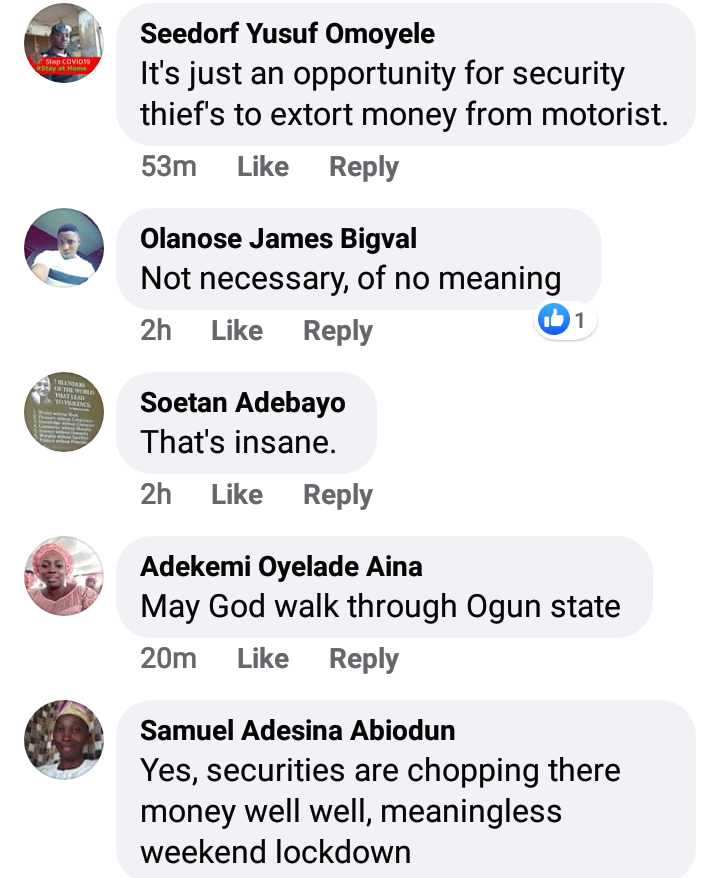Image resolution: width=717 pixels, height=878 pixels.
Task: Open Soetan Adebayo's profile picture
Action: [x=64, y=412]
